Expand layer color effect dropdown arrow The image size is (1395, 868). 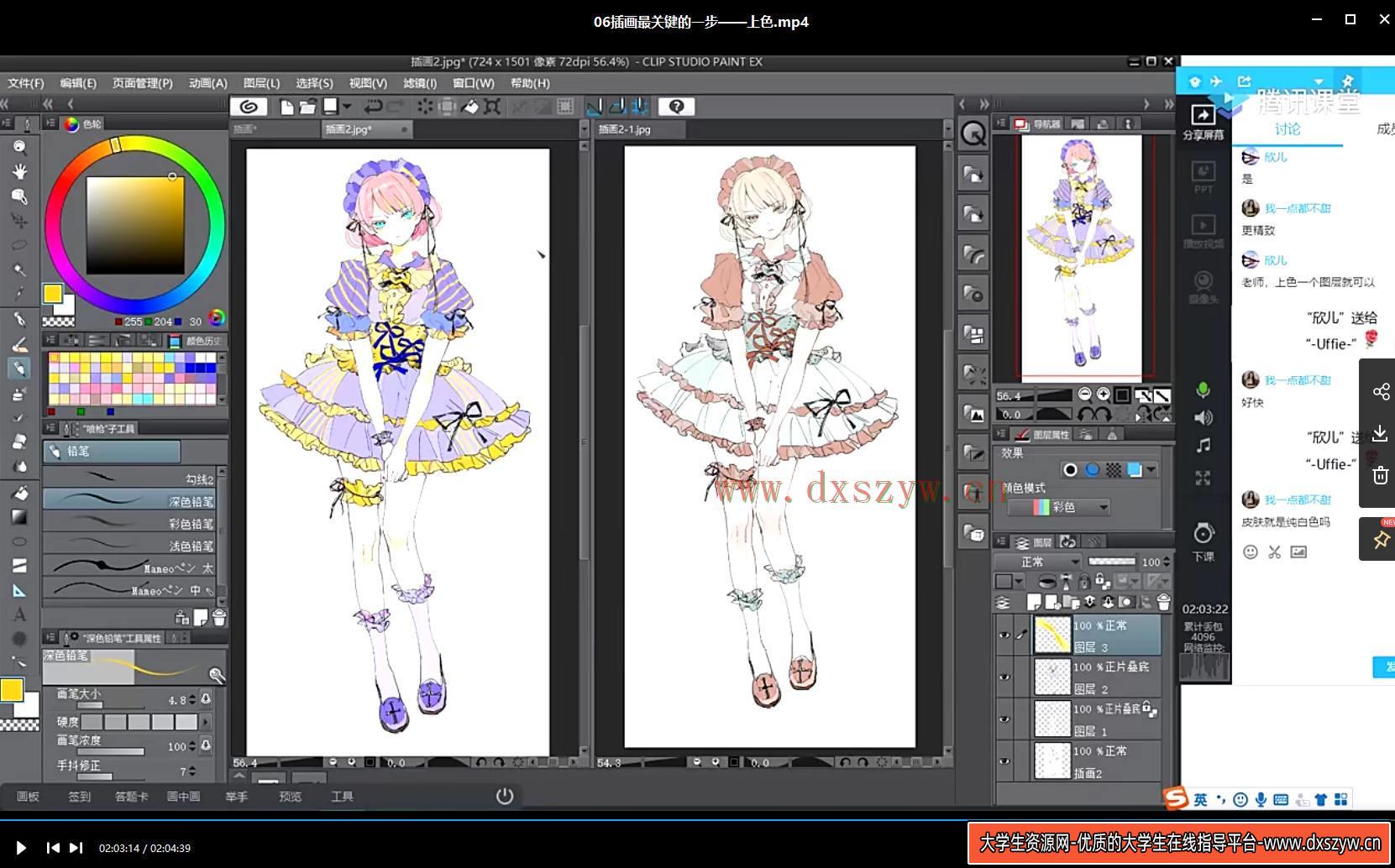pyautogui.click(x=1151, y=470)
